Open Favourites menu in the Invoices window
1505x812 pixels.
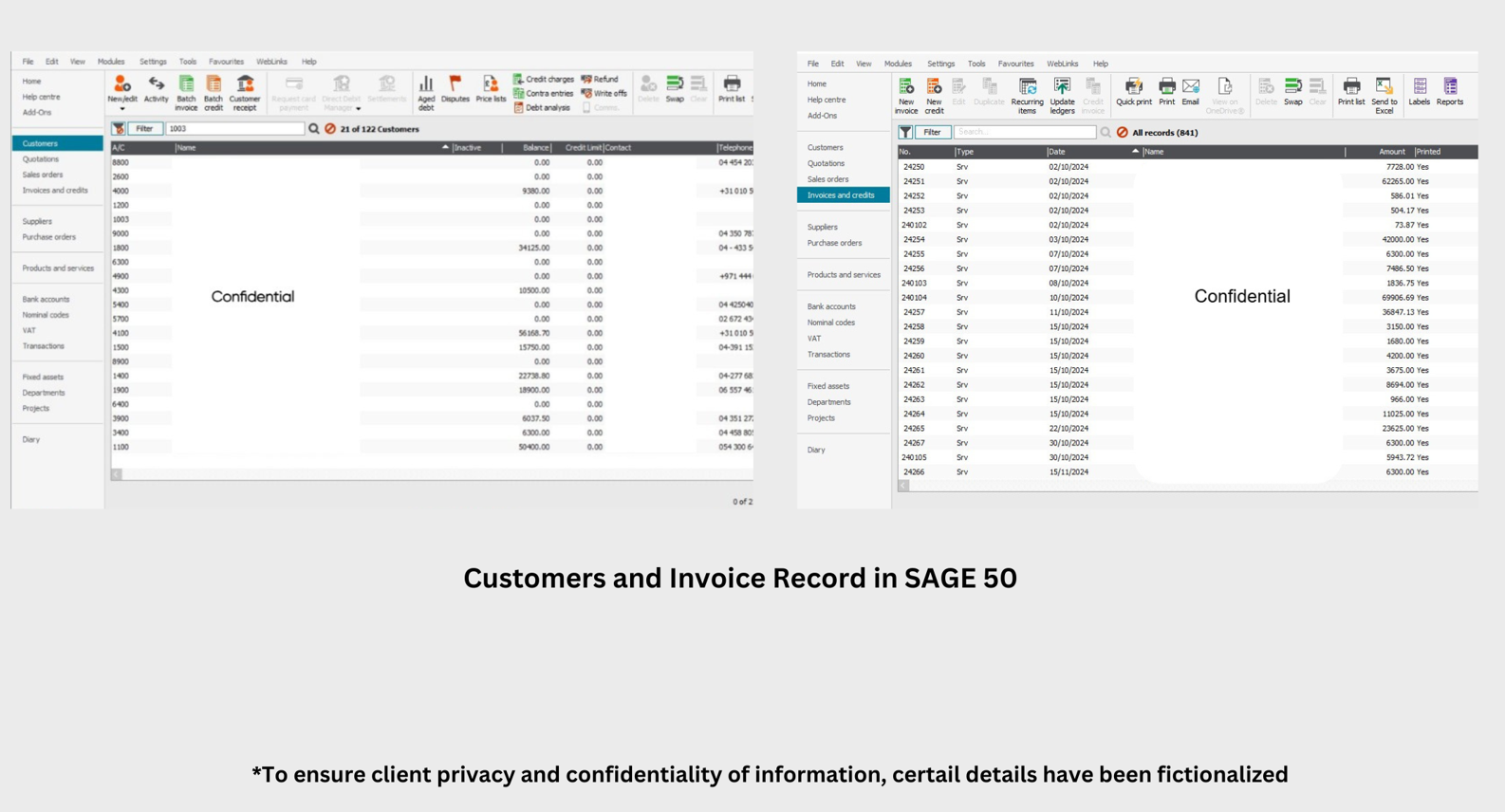1015,64
